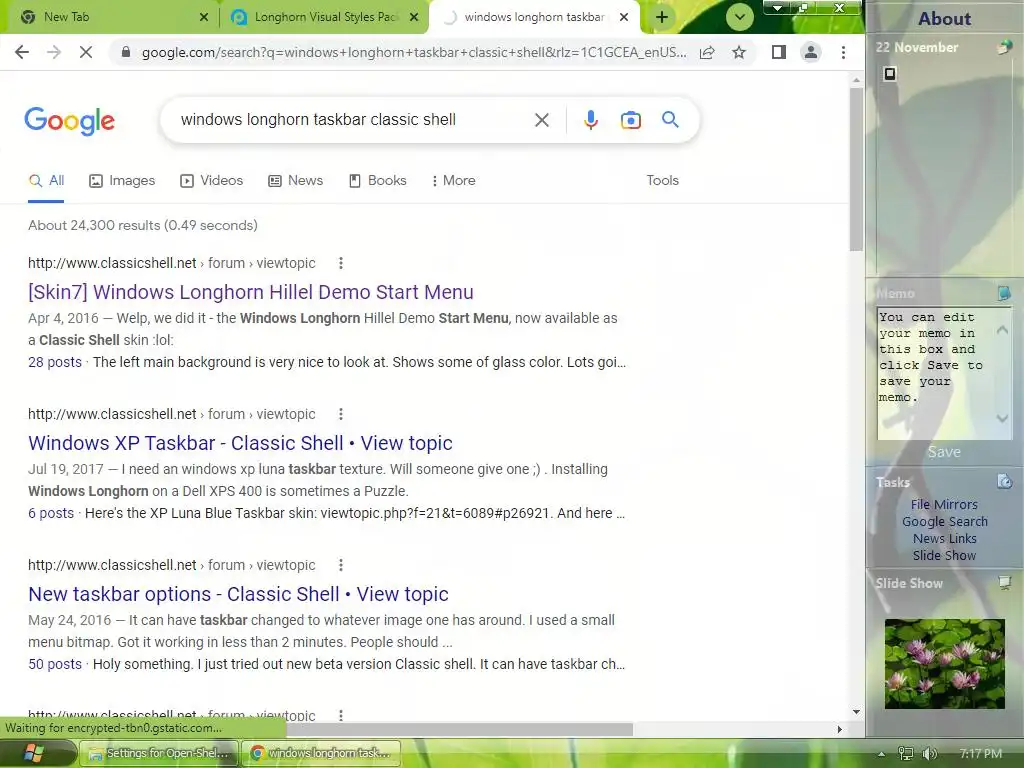
Task: Submit search with magnifier icon
Action: tap(670, 120)
